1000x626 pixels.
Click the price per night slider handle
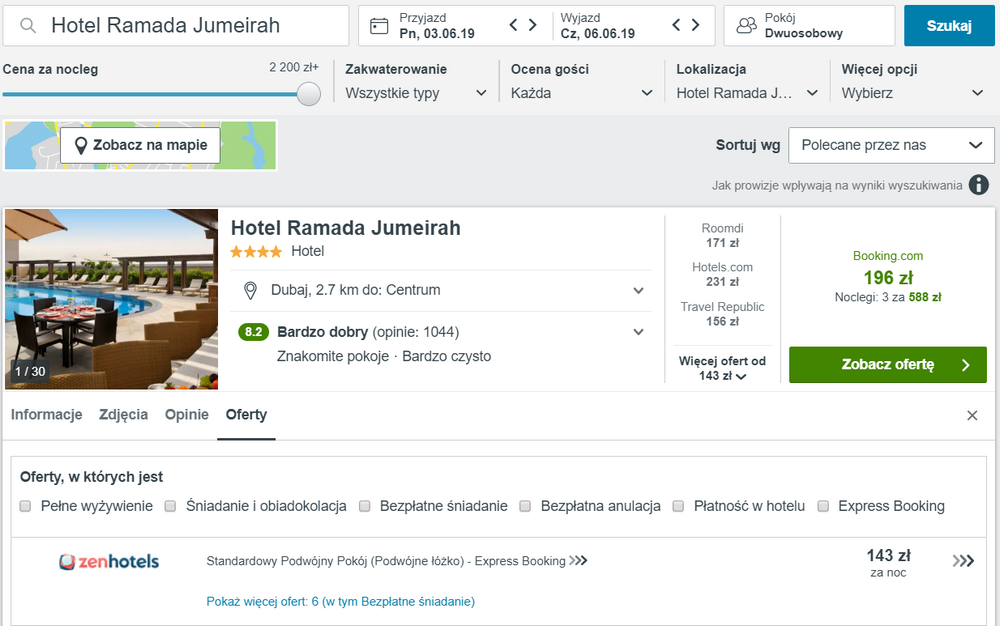[x=309, y=94]
